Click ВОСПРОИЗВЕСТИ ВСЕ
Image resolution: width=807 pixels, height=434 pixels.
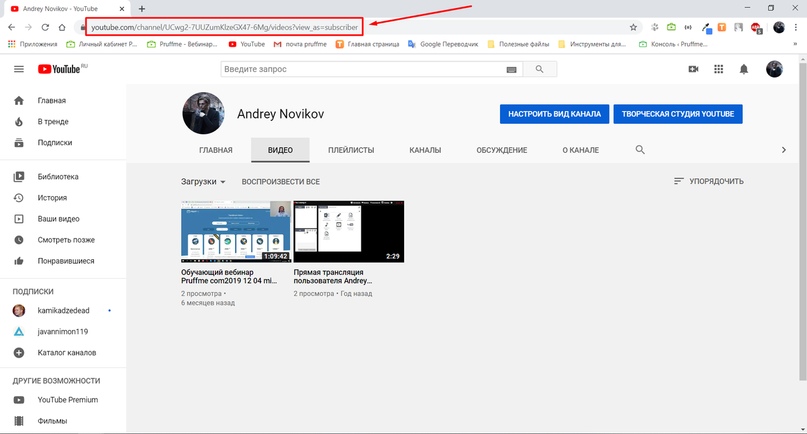click(x=280, y=182)
